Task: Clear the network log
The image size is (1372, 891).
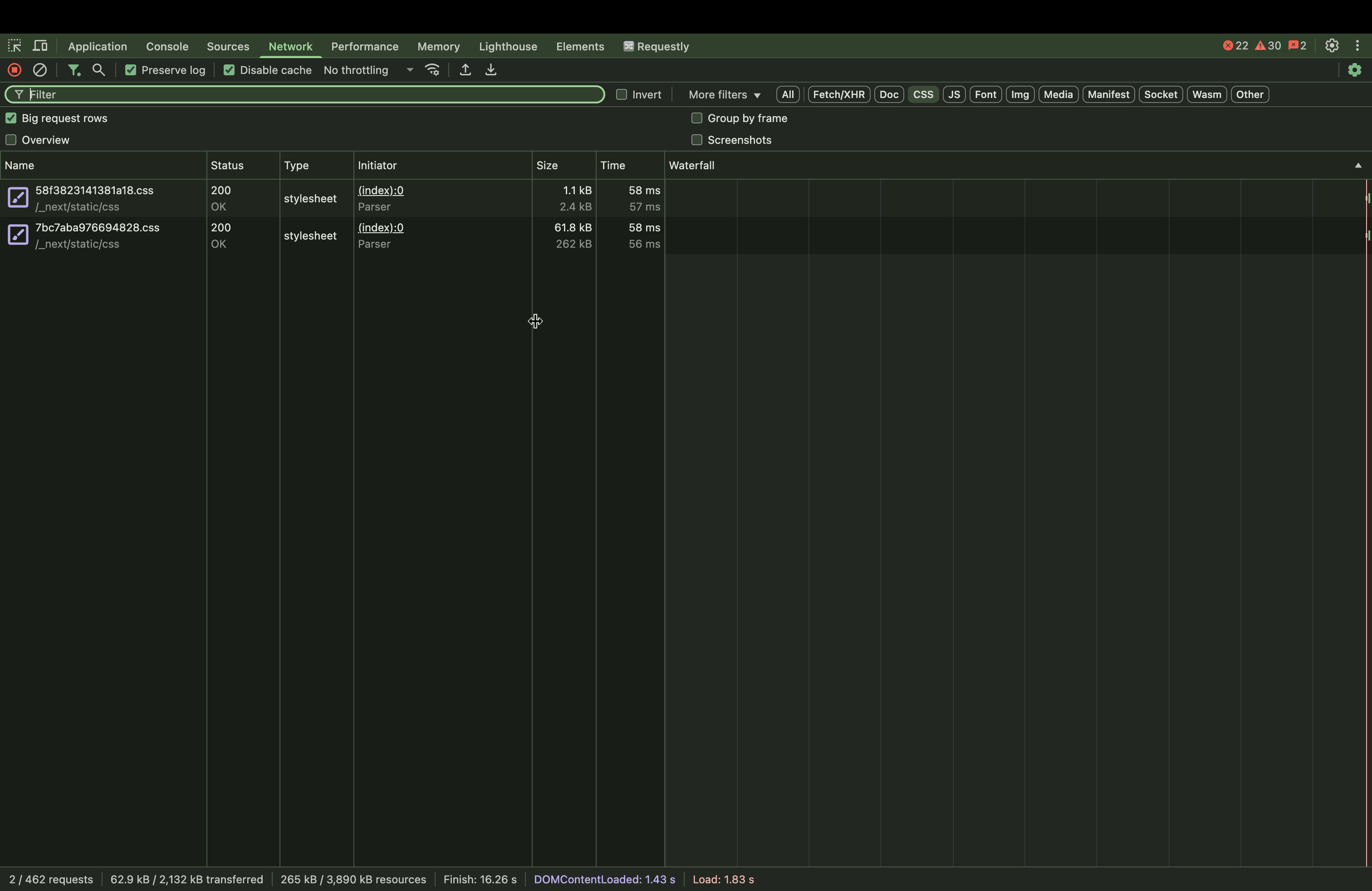Action: pos(40,70)
